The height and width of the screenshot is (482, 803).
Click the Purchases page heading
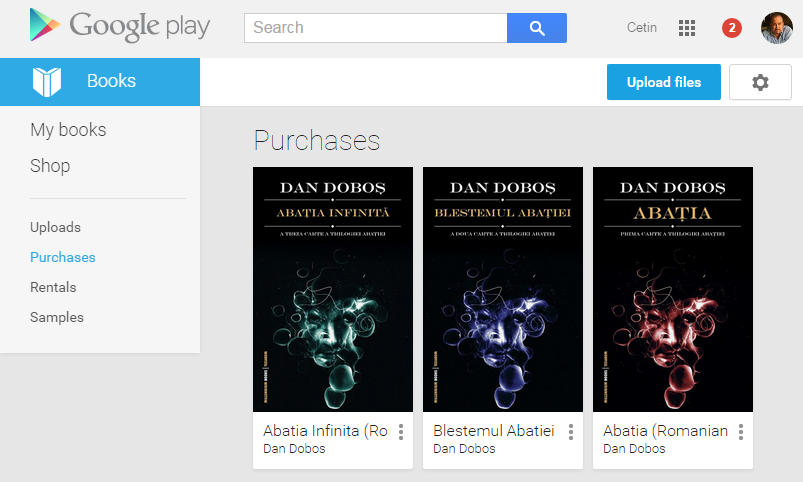317,140
